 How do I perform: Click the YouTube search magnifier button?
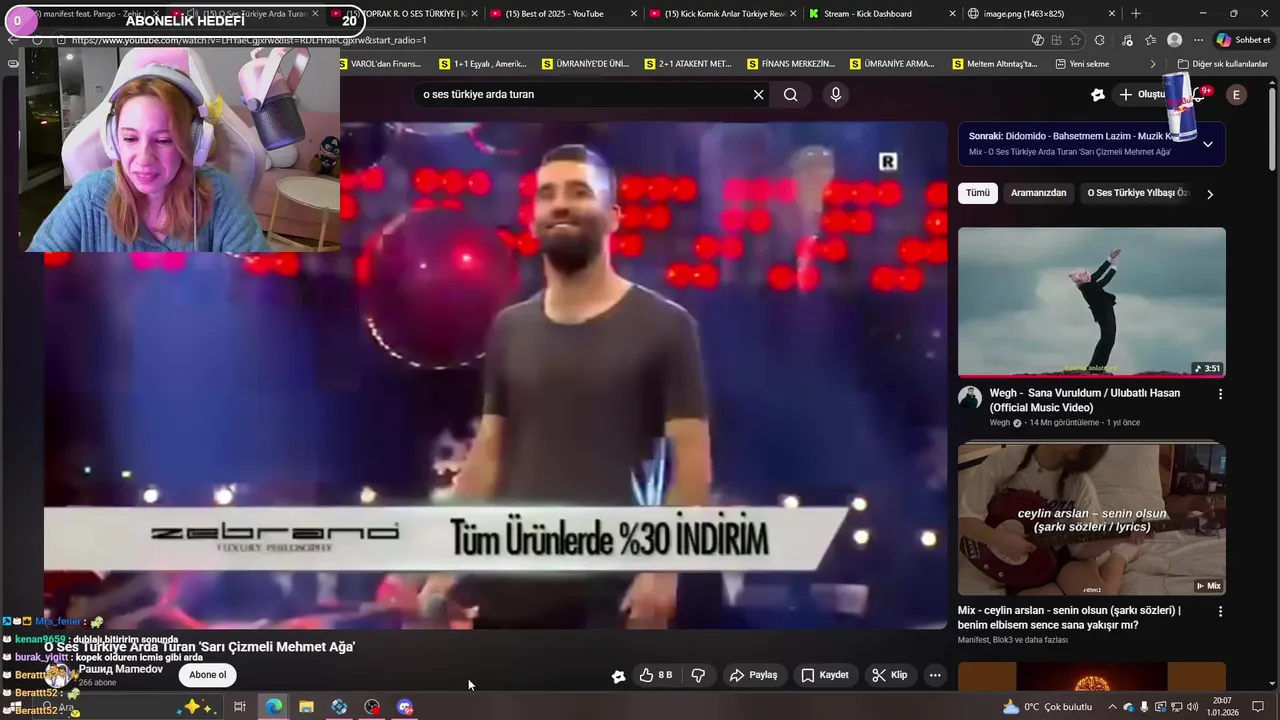[x=791, y=95]
